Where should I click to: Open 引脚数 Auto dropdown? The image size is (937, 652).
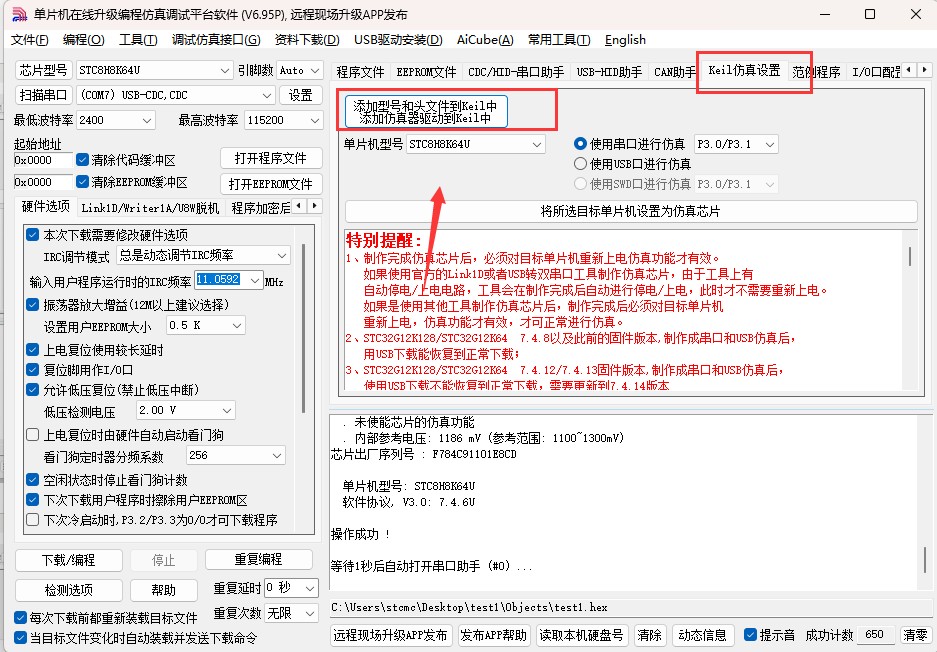click(x=299, y=71)
